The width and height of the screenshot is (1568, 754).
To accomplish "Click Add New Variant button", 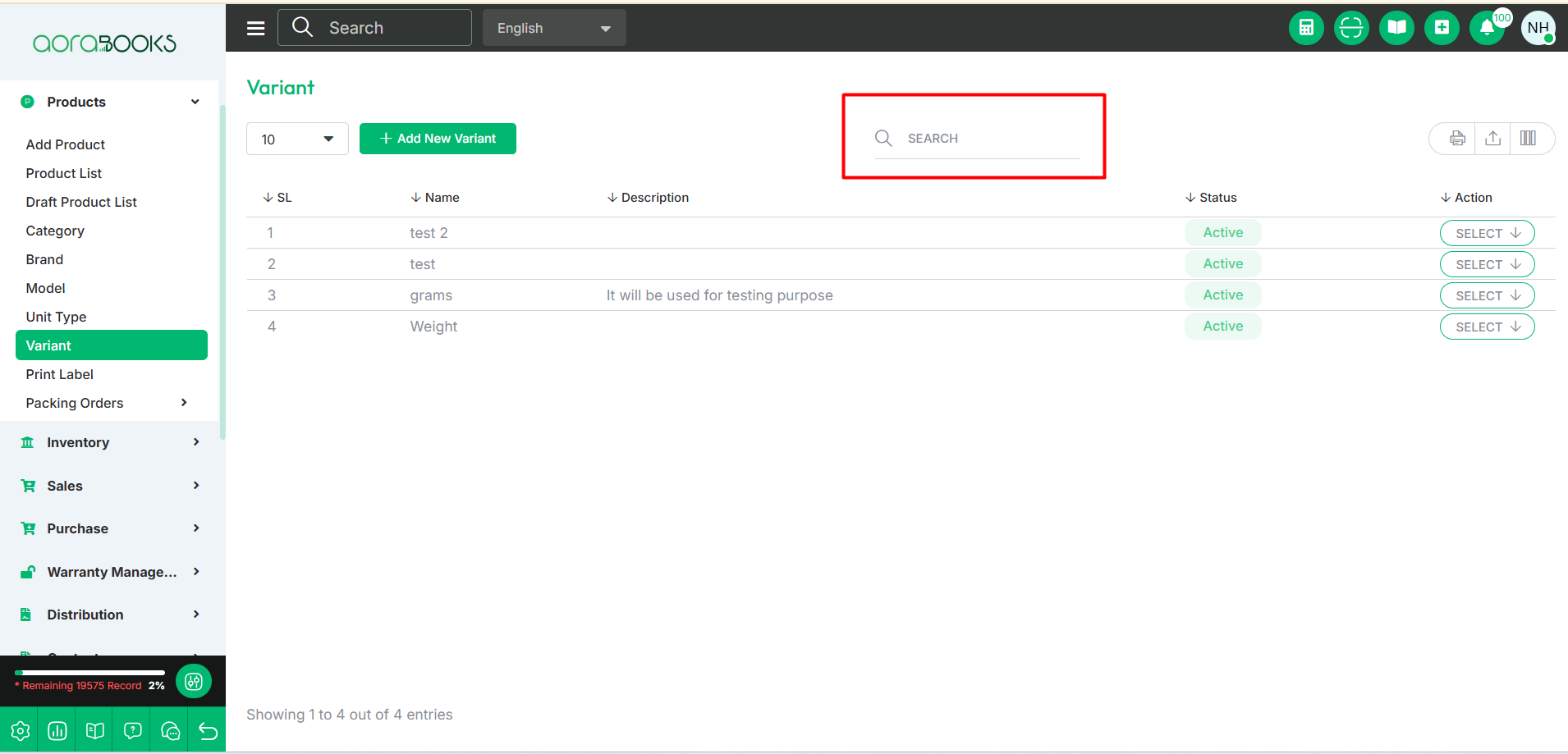I will [438, 139].
